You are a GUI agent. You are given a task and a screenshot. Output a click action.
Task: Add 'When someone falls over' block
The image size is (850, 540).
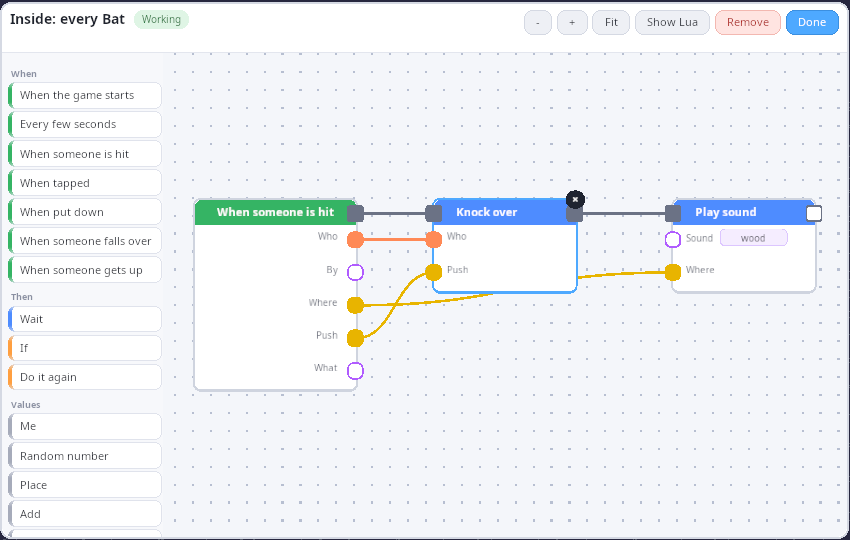coord(85,241)
